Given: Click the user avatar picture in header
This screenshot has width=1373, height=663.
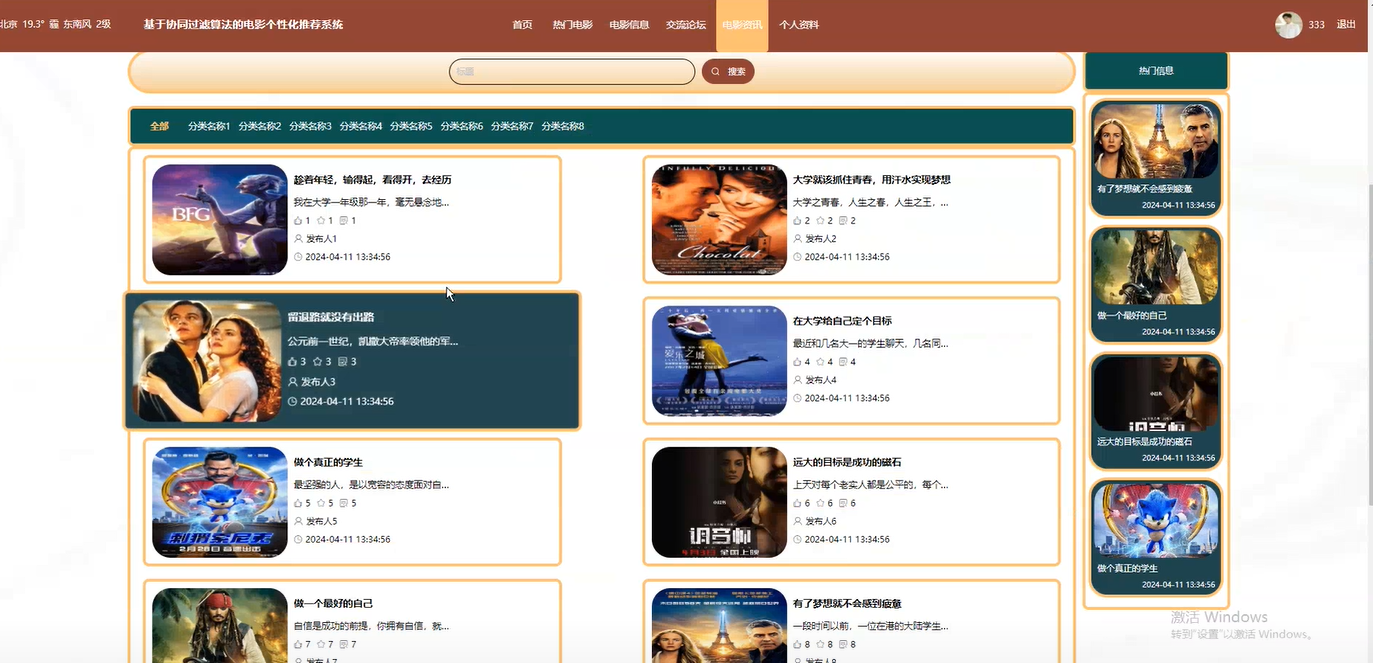Looking at the screenshot, I should tap(1288, 25).
